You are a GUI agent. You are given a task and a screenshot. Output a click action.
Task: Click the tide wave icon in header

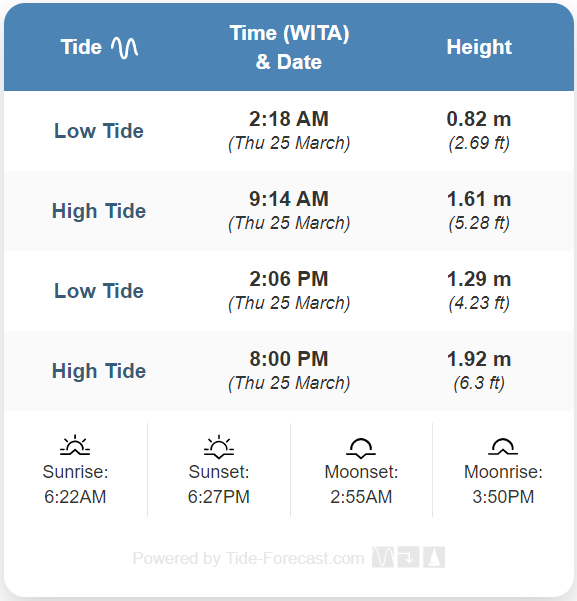tap(124, 48)
